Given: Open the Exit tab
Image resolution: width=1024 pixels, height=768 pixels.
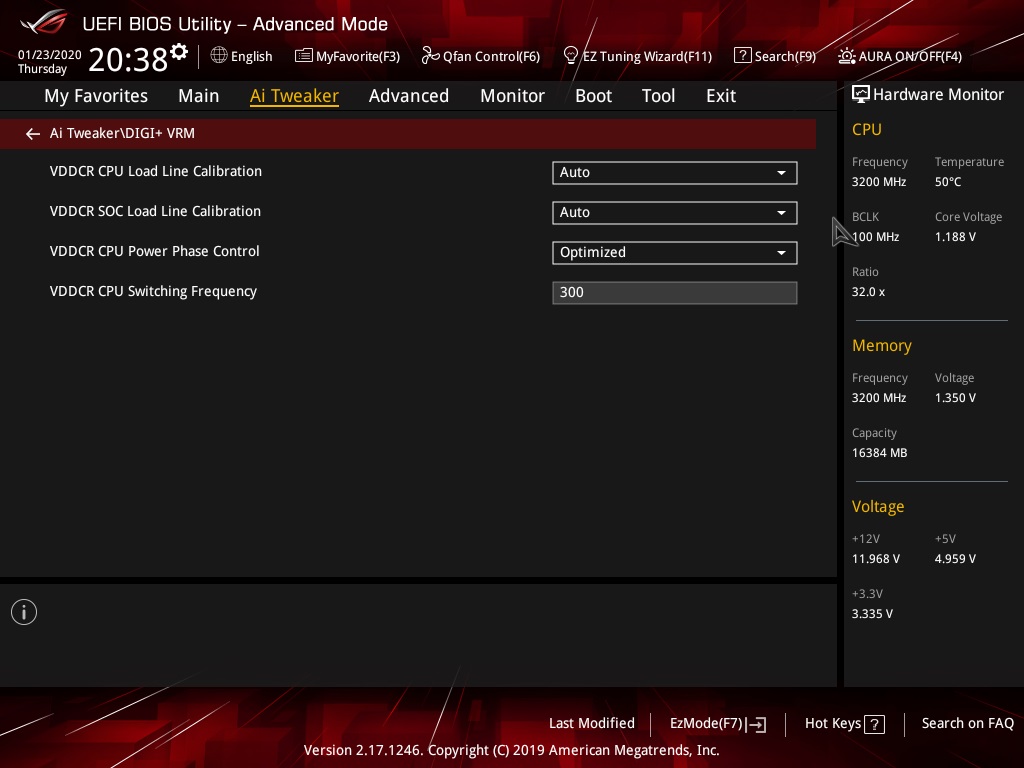Looking at the screenshot, I should pyautogui.click(x=721, y=96).
